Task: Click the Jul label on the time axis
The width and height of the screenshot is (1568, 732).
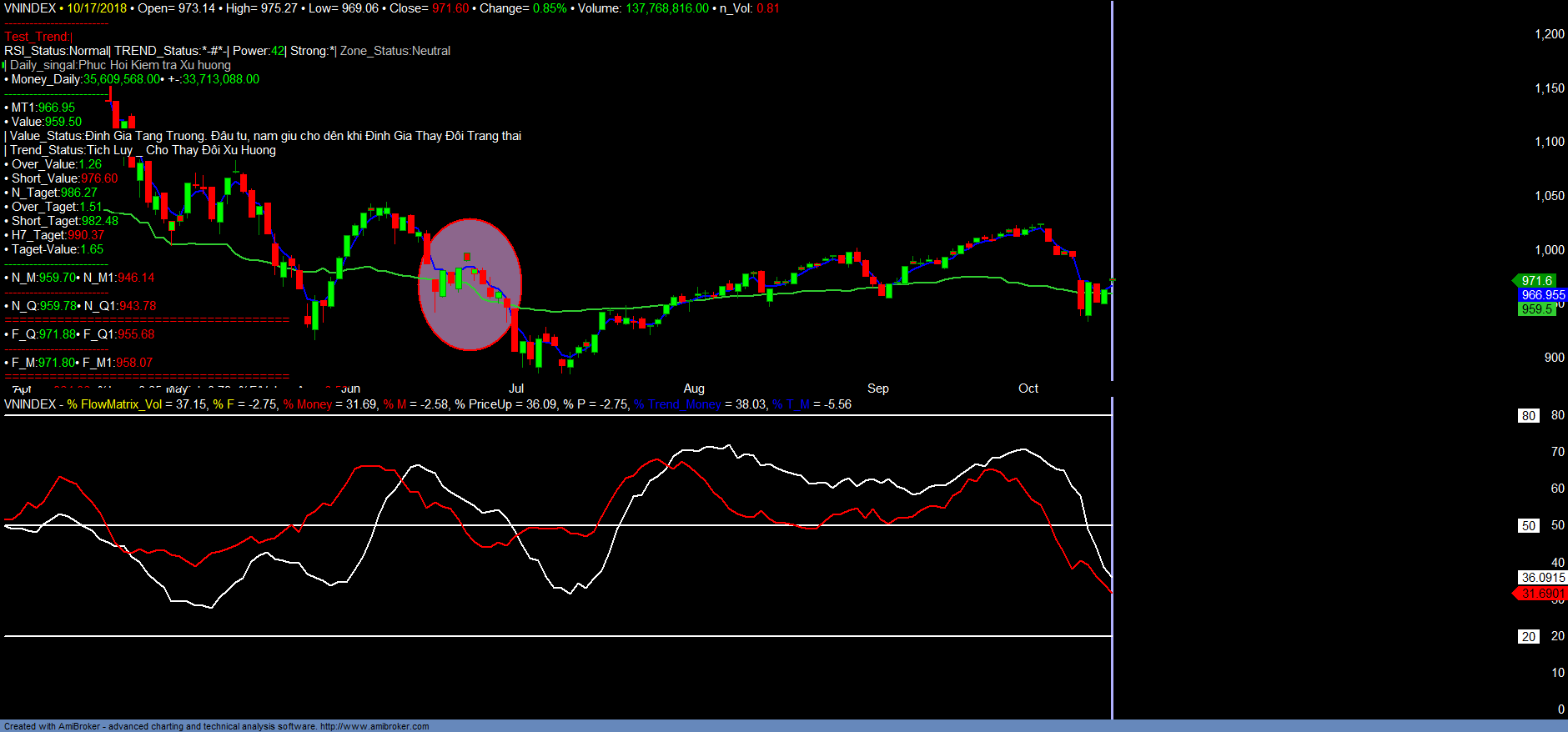Action: coord(516,389)
